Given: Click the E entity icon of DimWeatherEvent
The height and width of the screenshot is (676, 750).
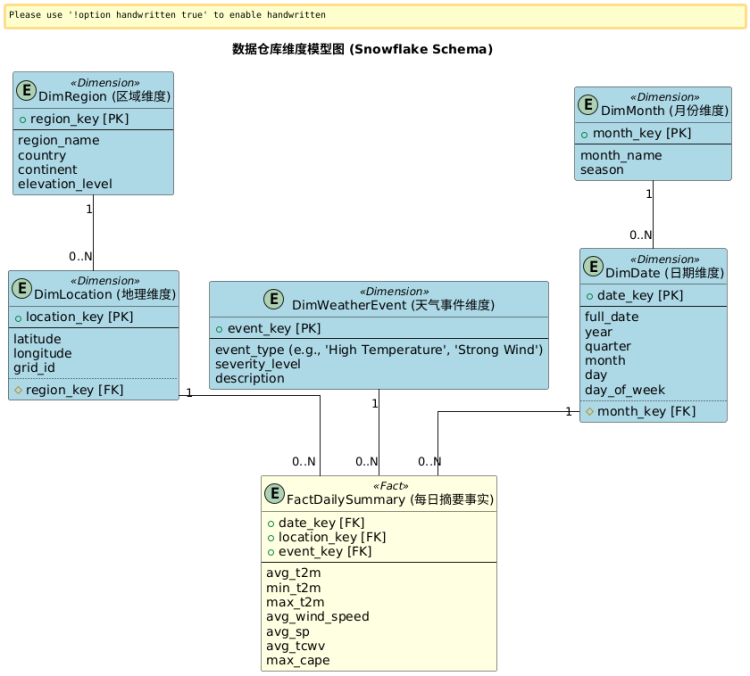Looking at the screenshot, I should [274, 299].
